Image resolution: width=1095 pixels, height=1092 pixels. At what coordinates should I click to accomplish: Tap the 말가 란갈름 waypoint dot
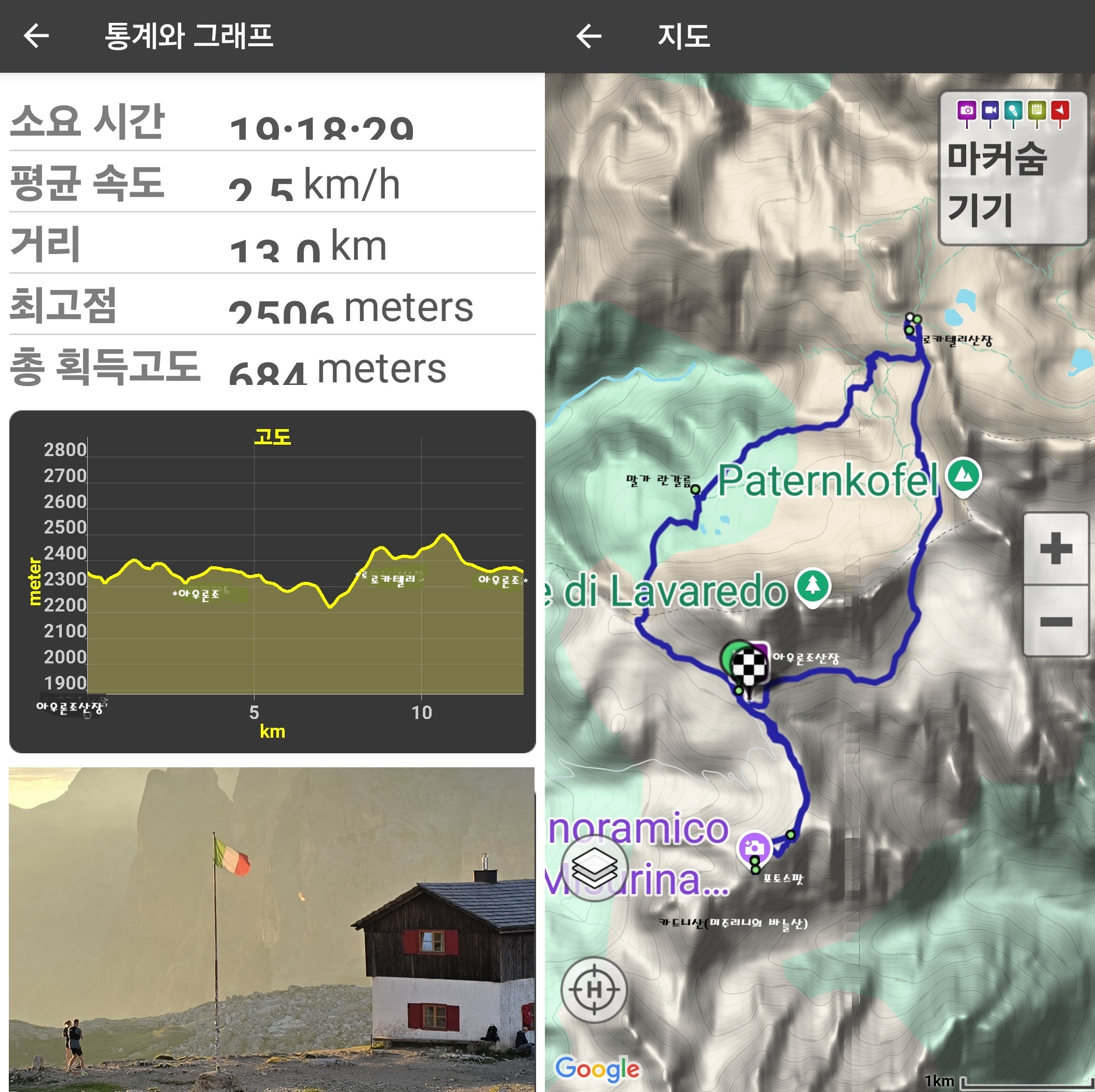coord(696,489)
